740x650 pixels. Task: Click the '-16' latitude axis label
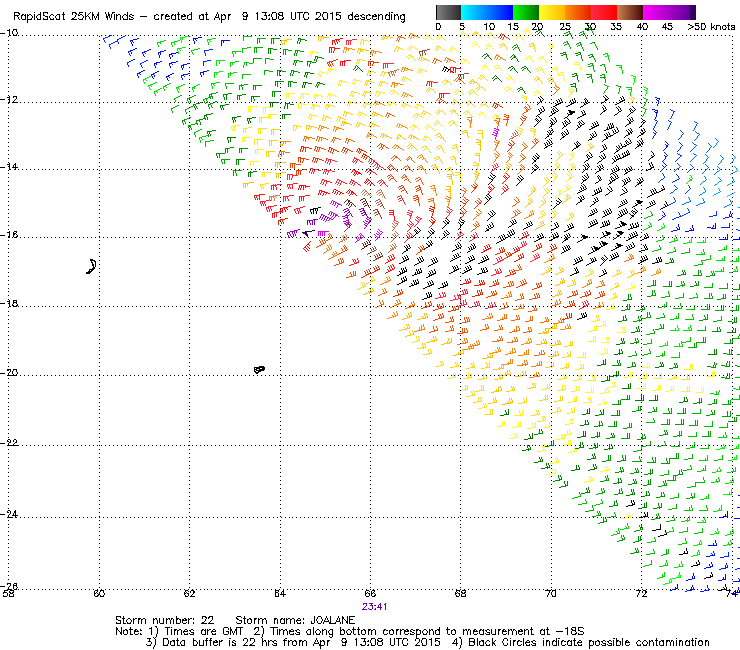(x=9, y=235)
